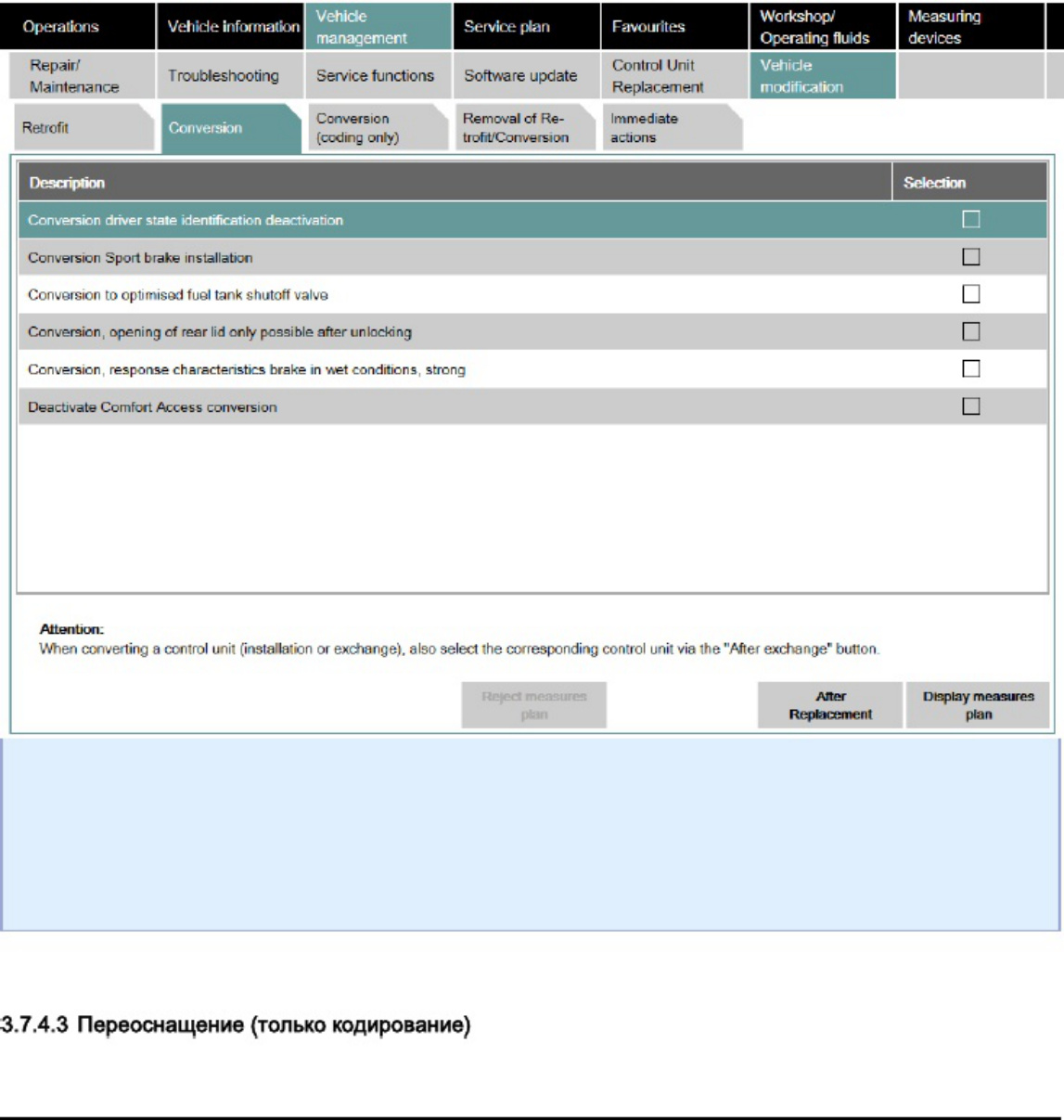This screenshot has width=1064, height=1120.
Task: Open the Service plan tab
Action: click(x=527, y=27)
